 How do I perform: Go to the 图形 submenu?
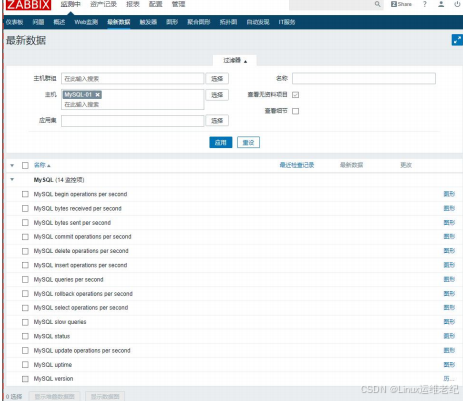tap(172, 22)
